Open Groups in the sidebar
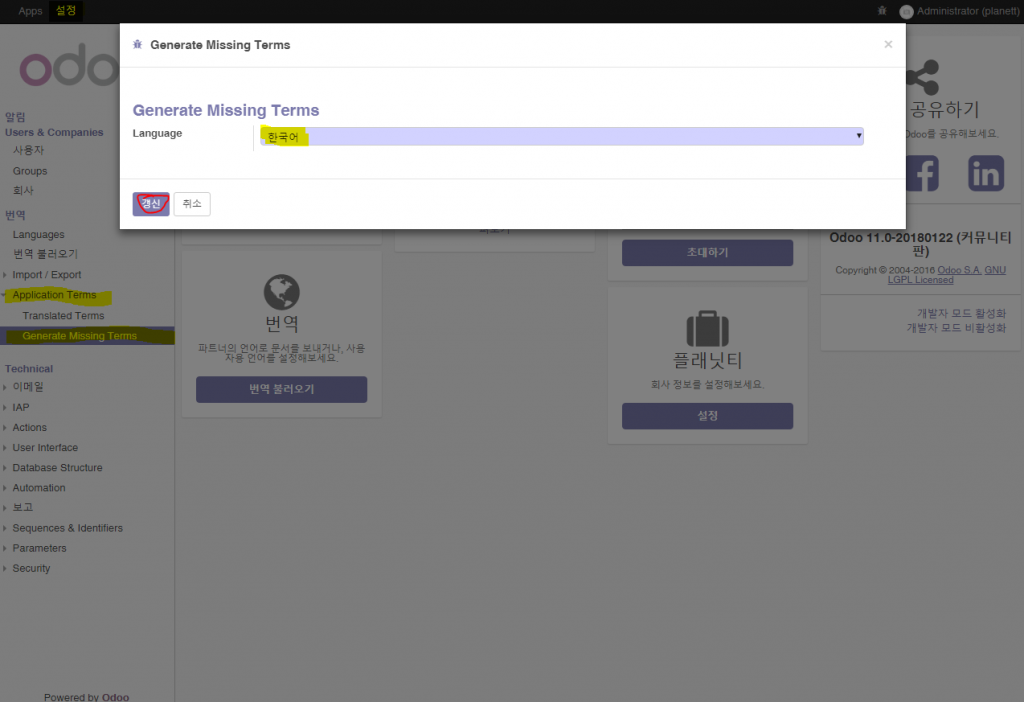The image size is (1024, 702). (x=30, y=171)
